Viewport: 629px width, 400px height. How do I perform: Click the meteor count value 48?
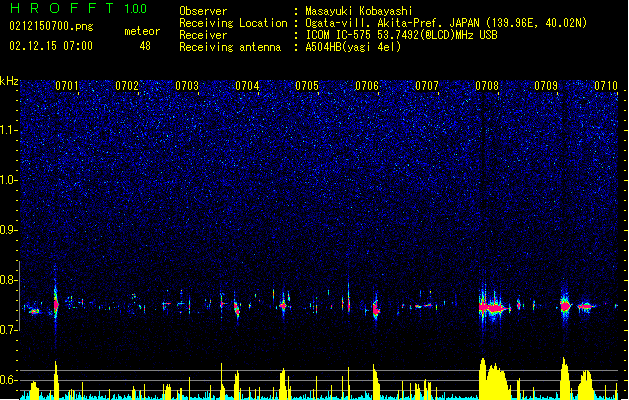point(145,46)
